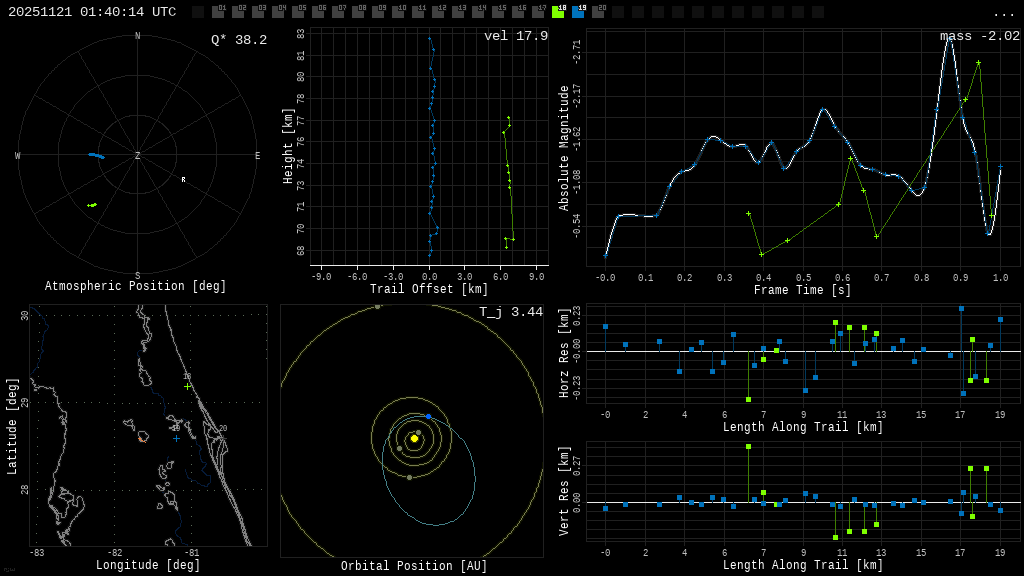Toggle the blue camera 19 square
This screenshot has height=576, width=1024.
click(x=578, y=13)
